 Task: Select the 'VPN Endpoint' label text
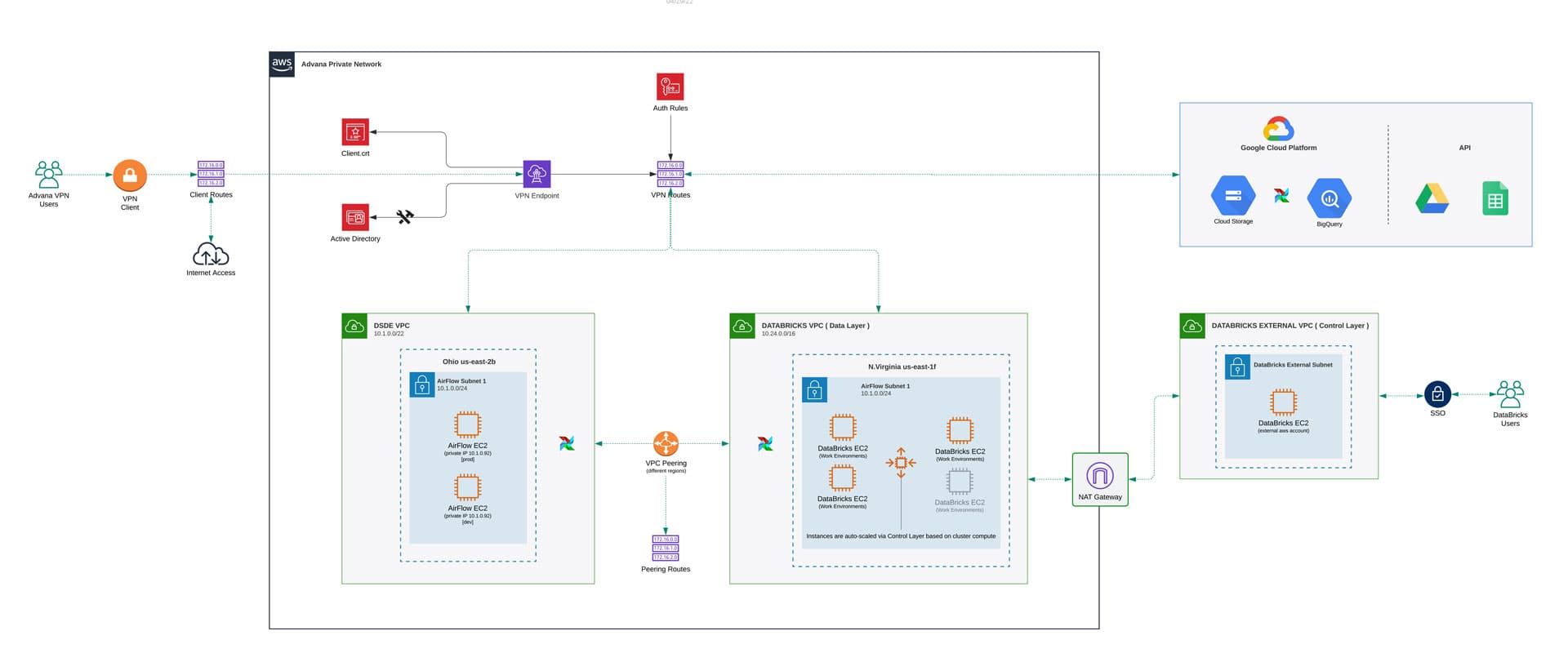537,196
